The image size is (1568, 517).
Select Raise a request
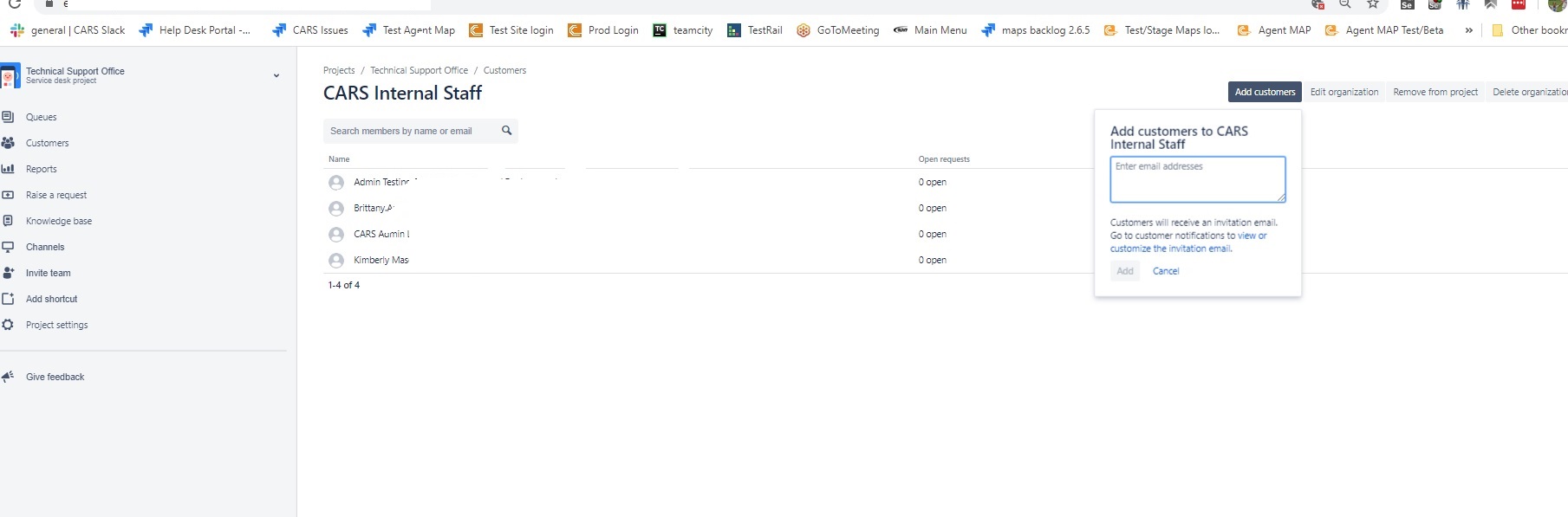pyautogui.click(x=56, y=195)
